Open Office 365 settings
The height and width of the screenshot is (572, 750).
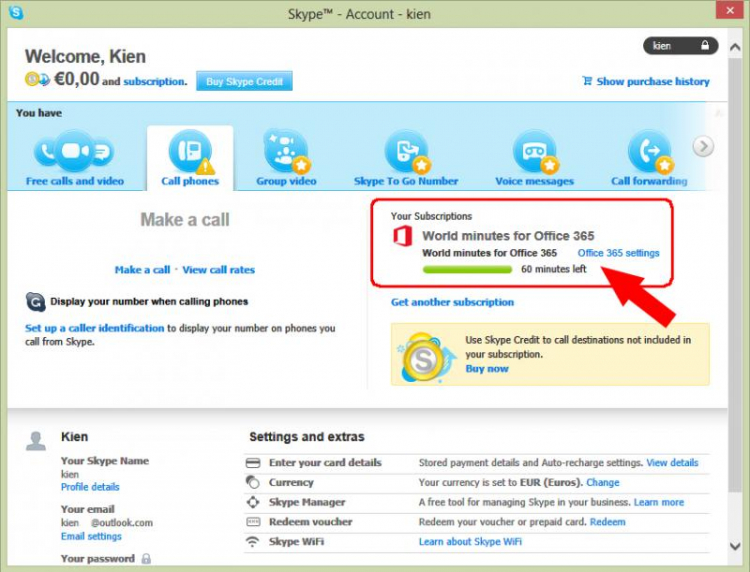(x=618, y=253)
